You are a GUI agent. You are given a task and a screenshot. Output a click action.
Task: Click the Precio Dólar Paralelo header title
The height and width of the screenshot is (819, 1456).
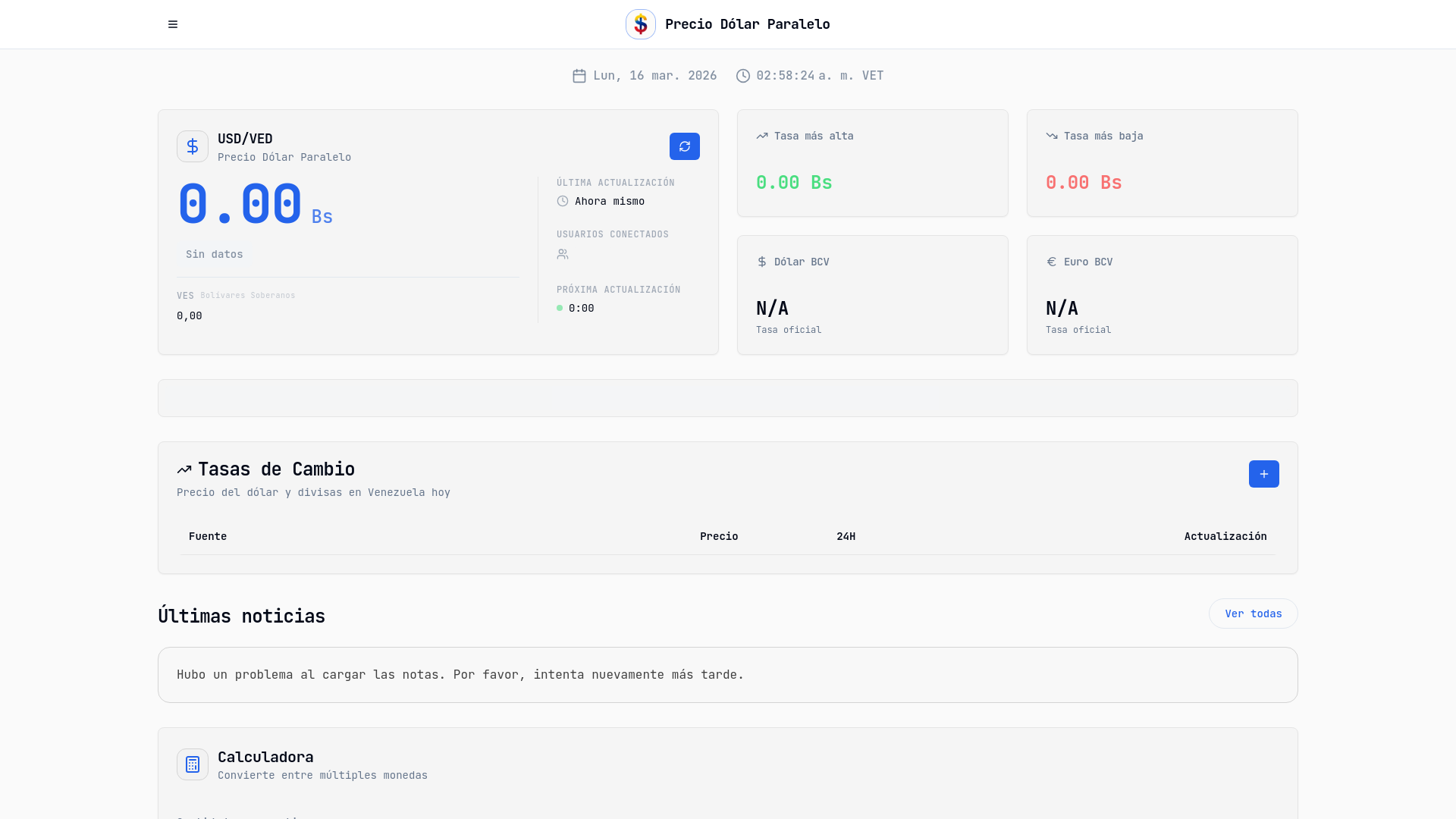point(747,24)
